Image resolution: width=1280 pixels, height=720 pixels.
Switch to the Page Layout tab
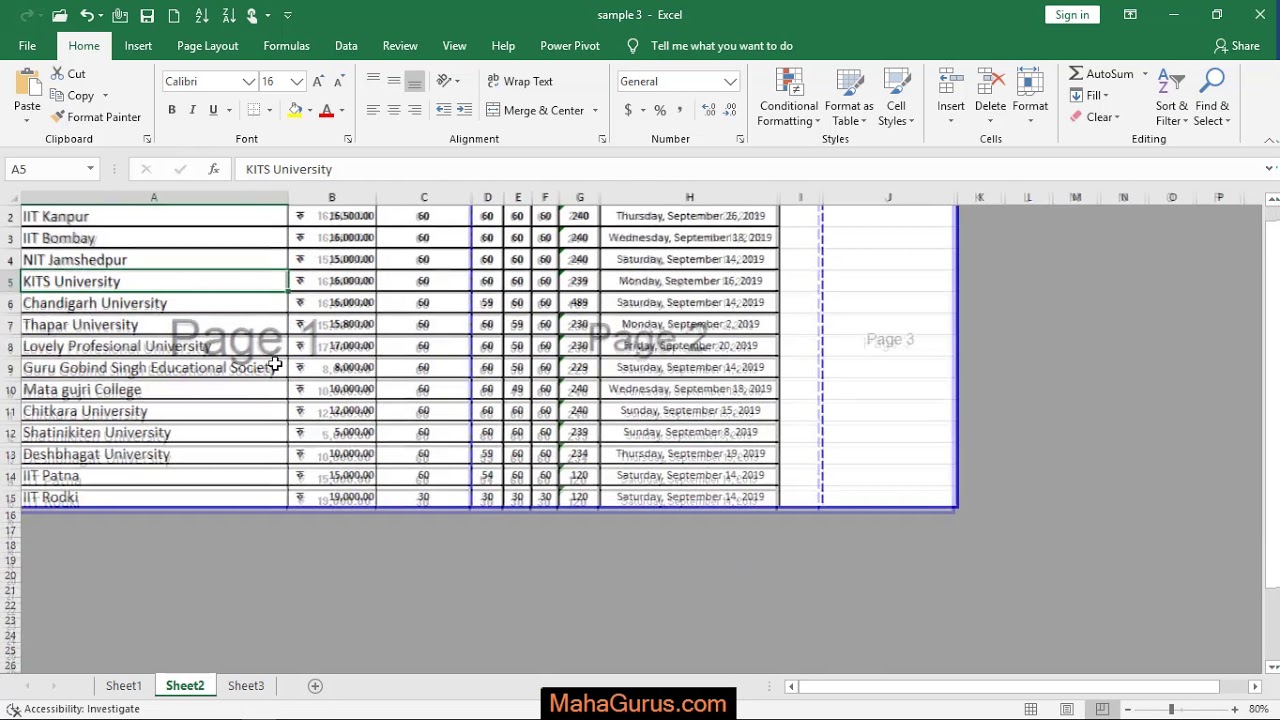207,46
